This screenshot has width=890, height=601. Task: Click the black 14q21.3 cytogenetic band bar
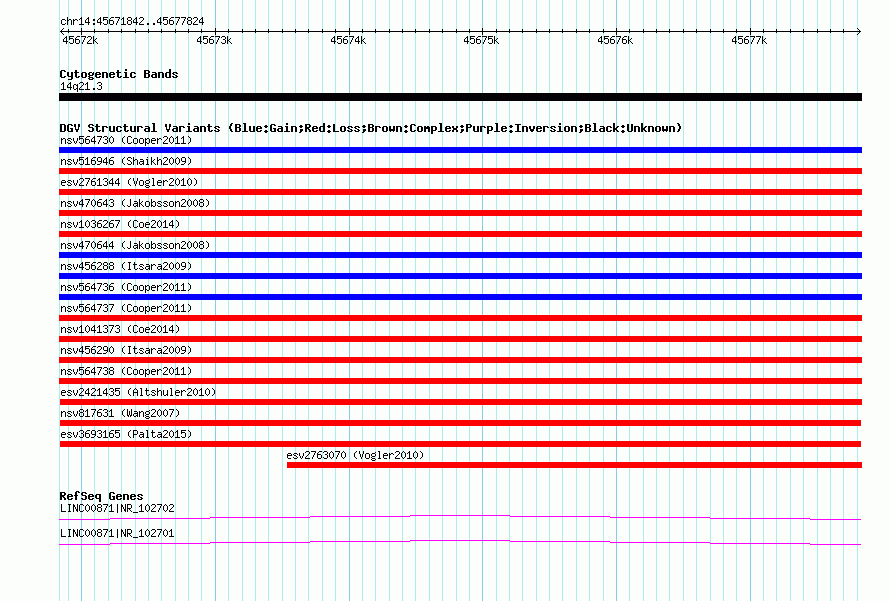pyautogui.click(x=460, y=97)
